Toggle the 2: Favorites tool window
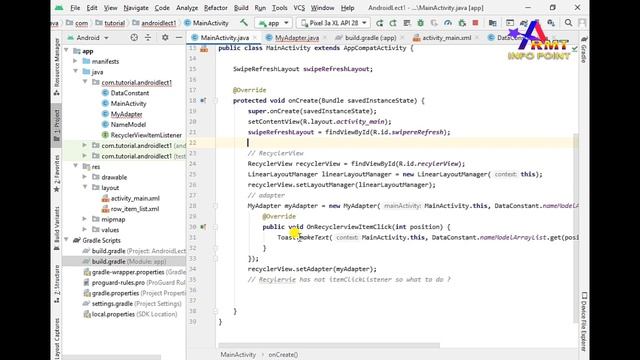640x360 pixels. click(57, 173)
